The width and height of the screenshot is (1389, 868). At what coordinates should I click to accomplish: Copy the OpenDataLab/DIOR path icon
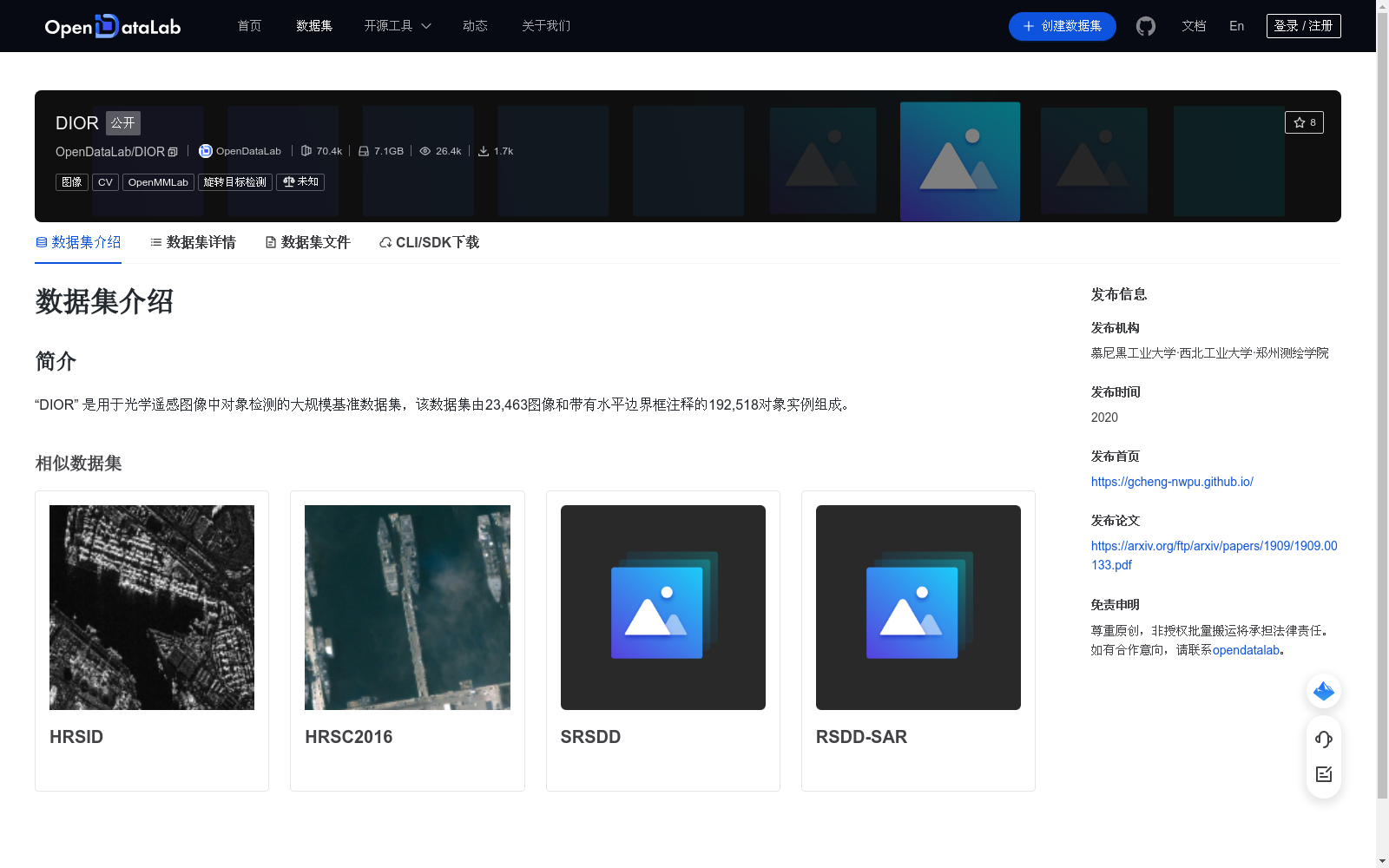point(173,152)
